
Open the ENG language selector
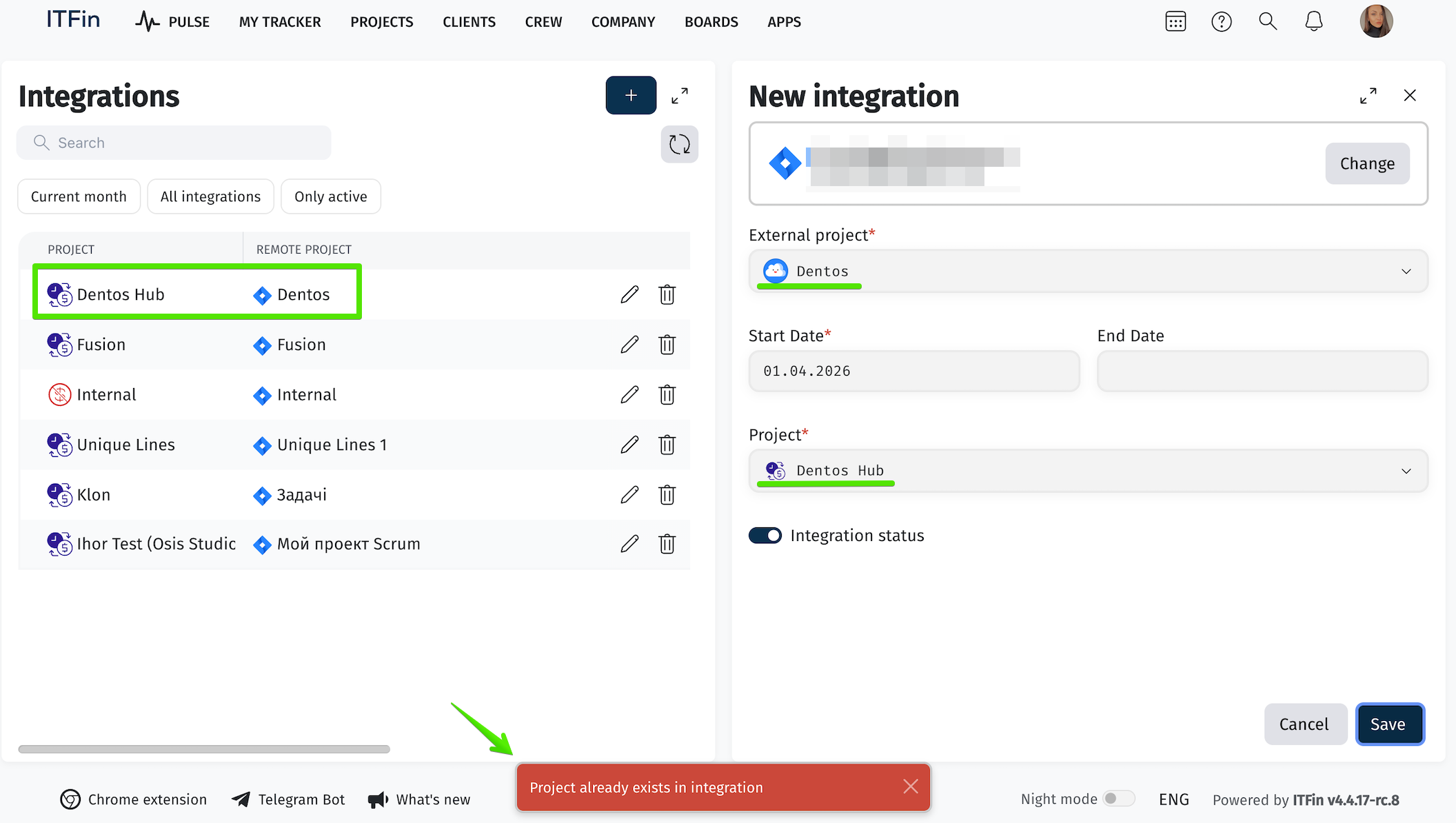[x=1173, y=800]
